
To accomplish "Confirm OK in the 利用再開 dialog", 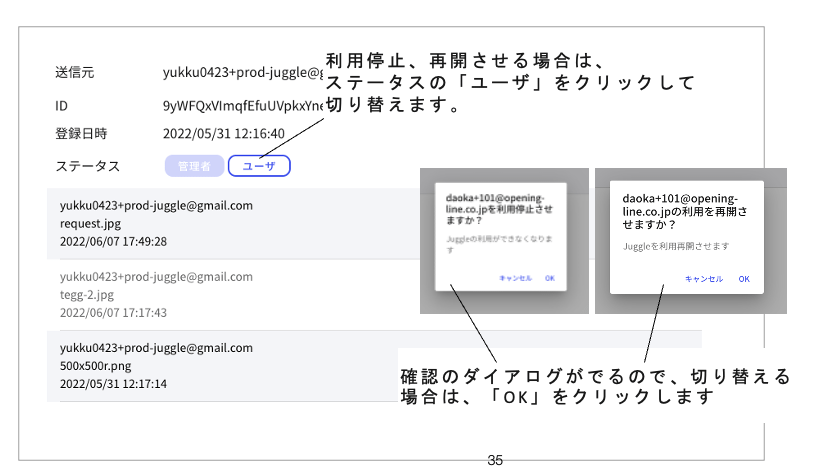I will click(x=743, y=279).
